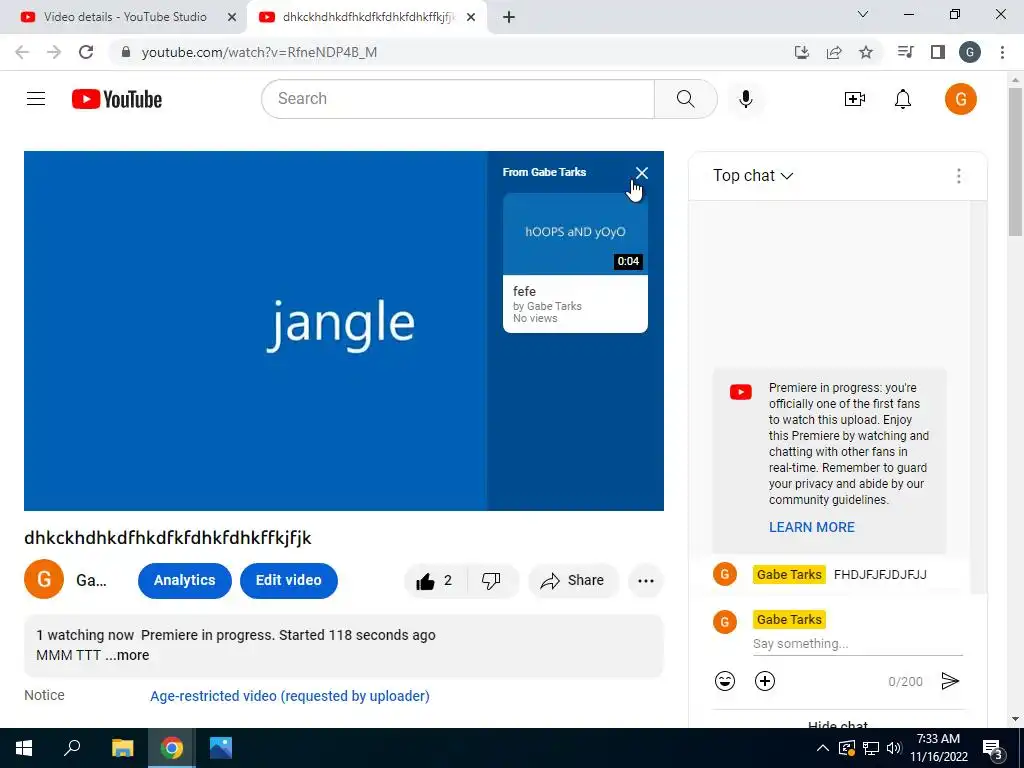Share the video

[x=573, y=581]
